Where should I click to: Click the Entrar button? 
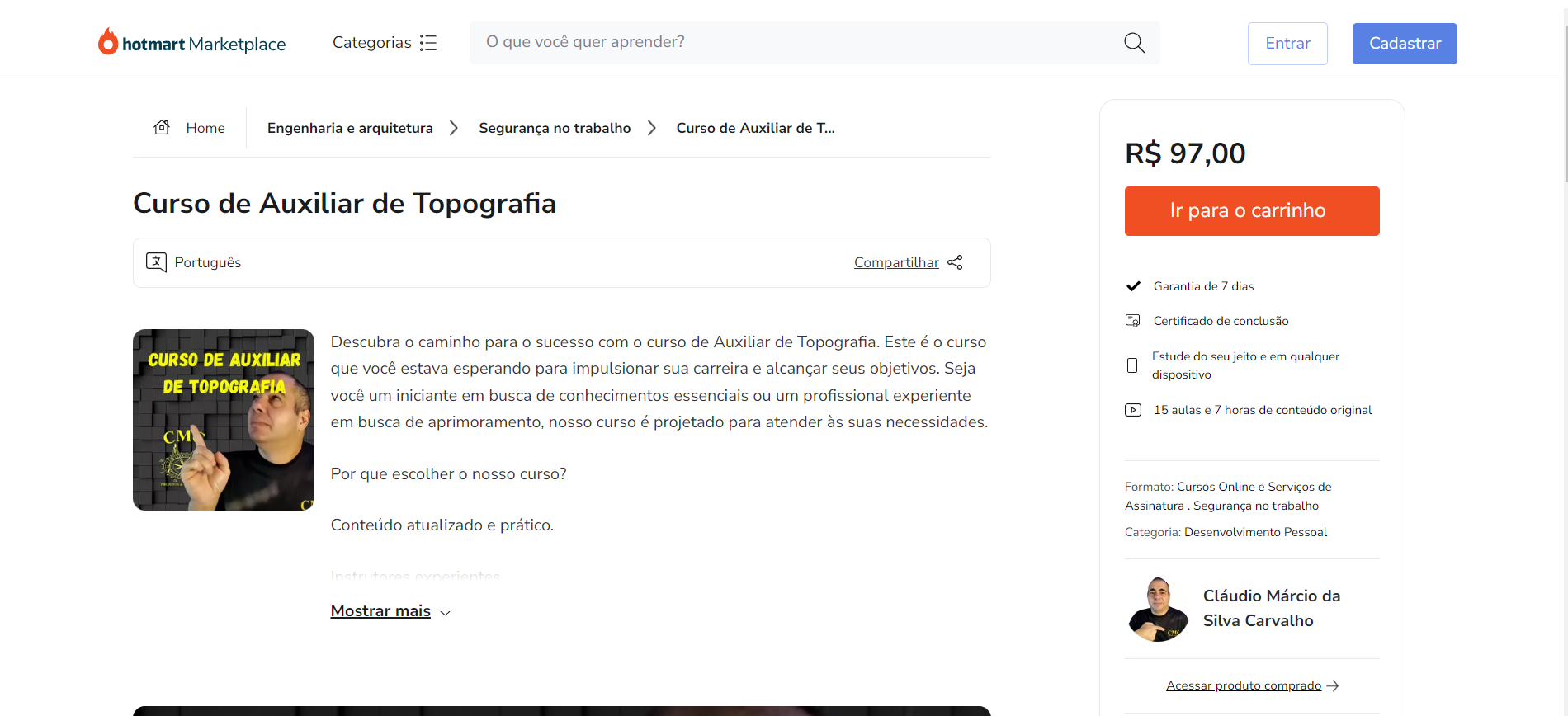(1287, 44)
